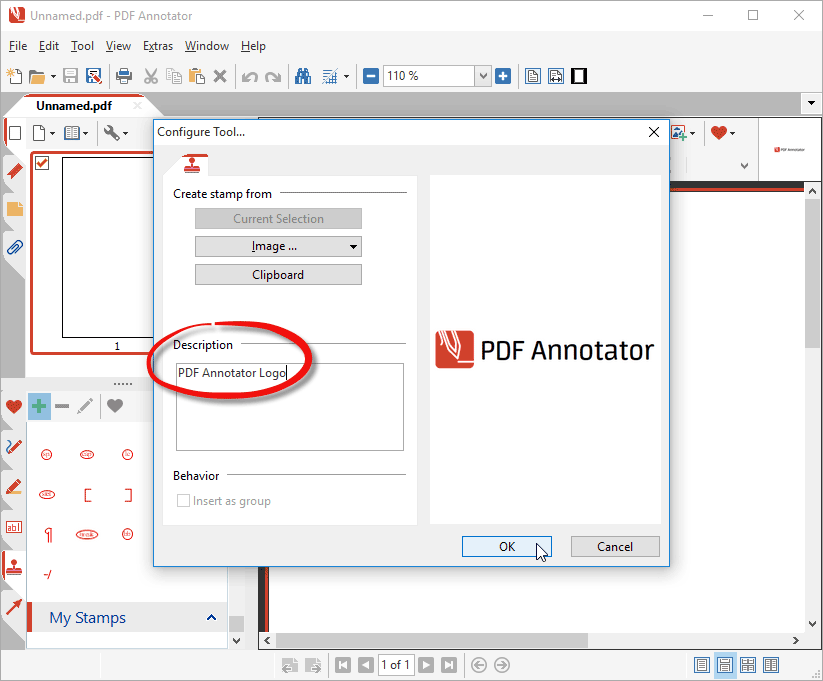823x681 pixels.
Task: Go to the last page button
Action: click(449, 665)
